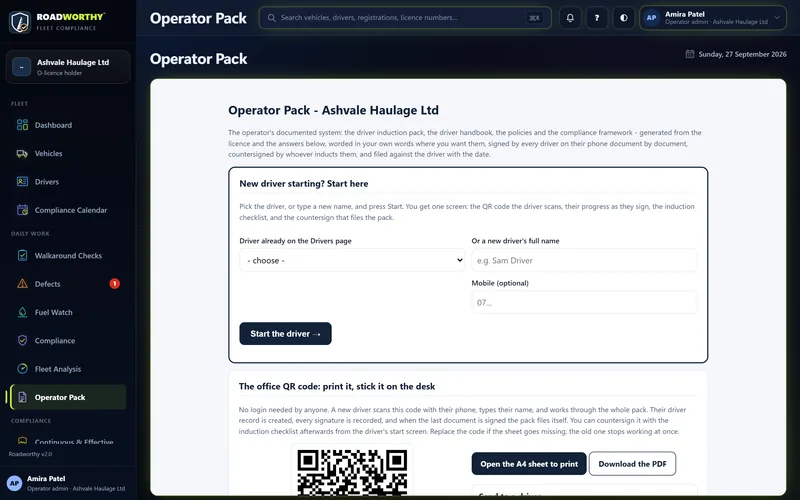The width and height of the screenshot is (800, 500).
Task: Expand the Amira Patel account menu chevron
Action: coord(777,18)
